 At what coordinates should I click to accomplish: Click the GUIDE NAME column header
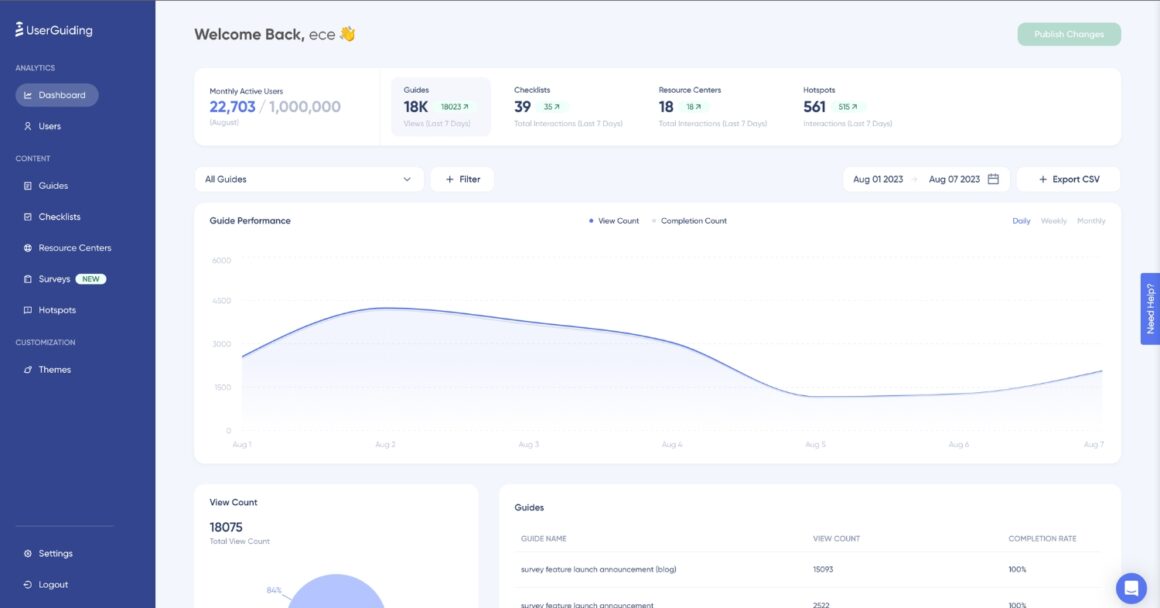coord(544,538)
